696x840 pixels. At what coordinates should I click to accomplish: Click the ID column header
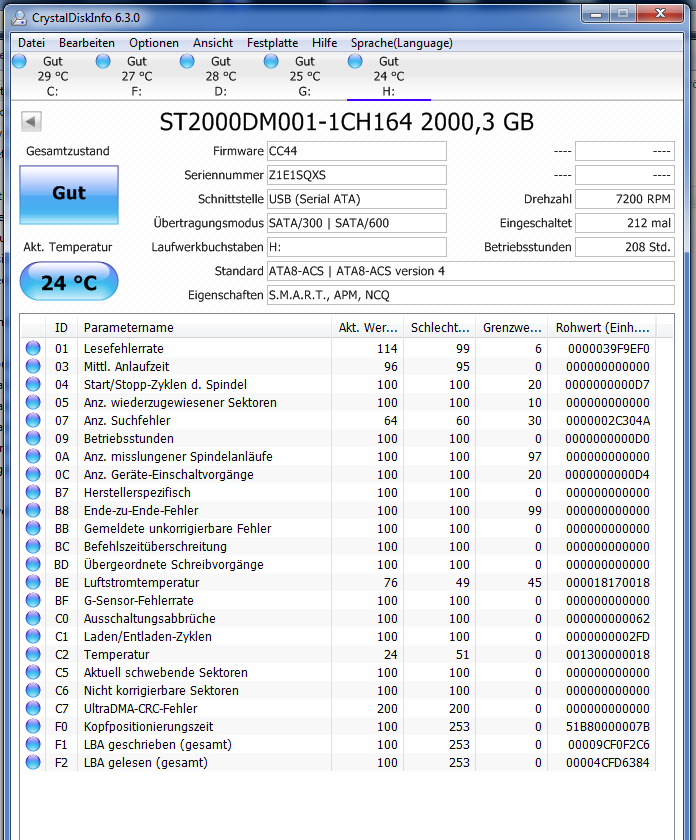pos(61,327)
